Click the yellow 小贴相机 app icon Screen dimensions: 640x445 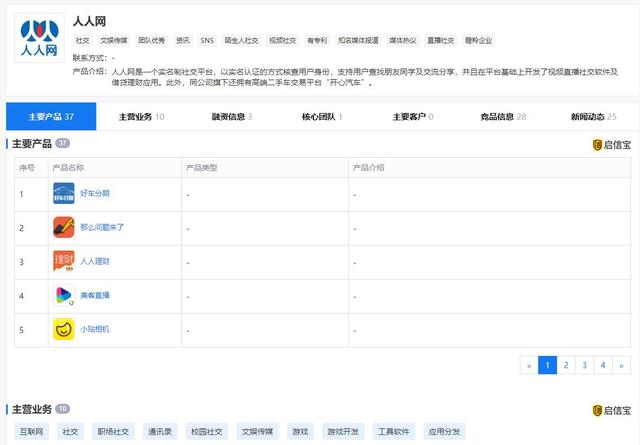(64, 329)
